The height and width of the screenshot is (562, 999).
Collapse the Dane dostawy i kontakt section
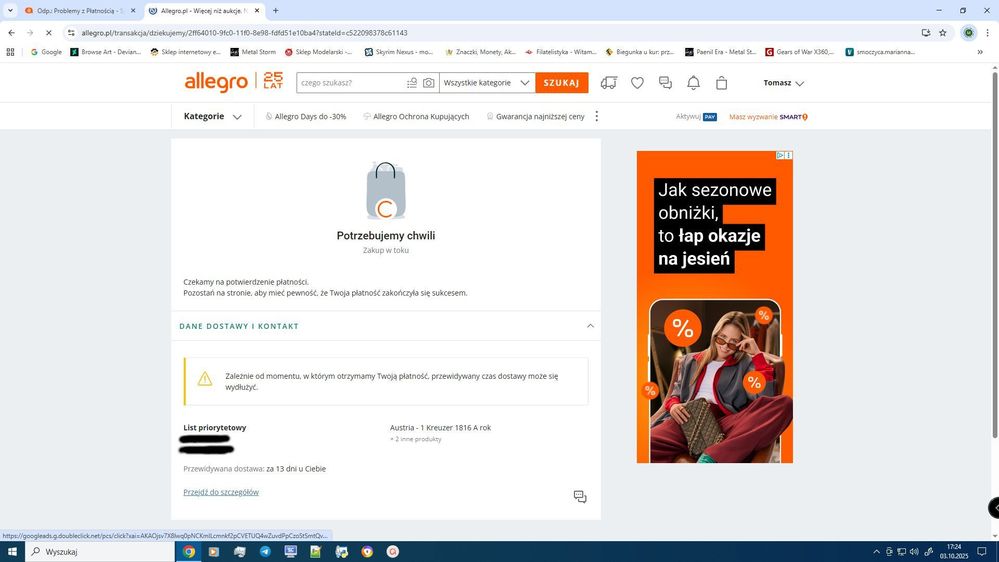click(590, 326)
